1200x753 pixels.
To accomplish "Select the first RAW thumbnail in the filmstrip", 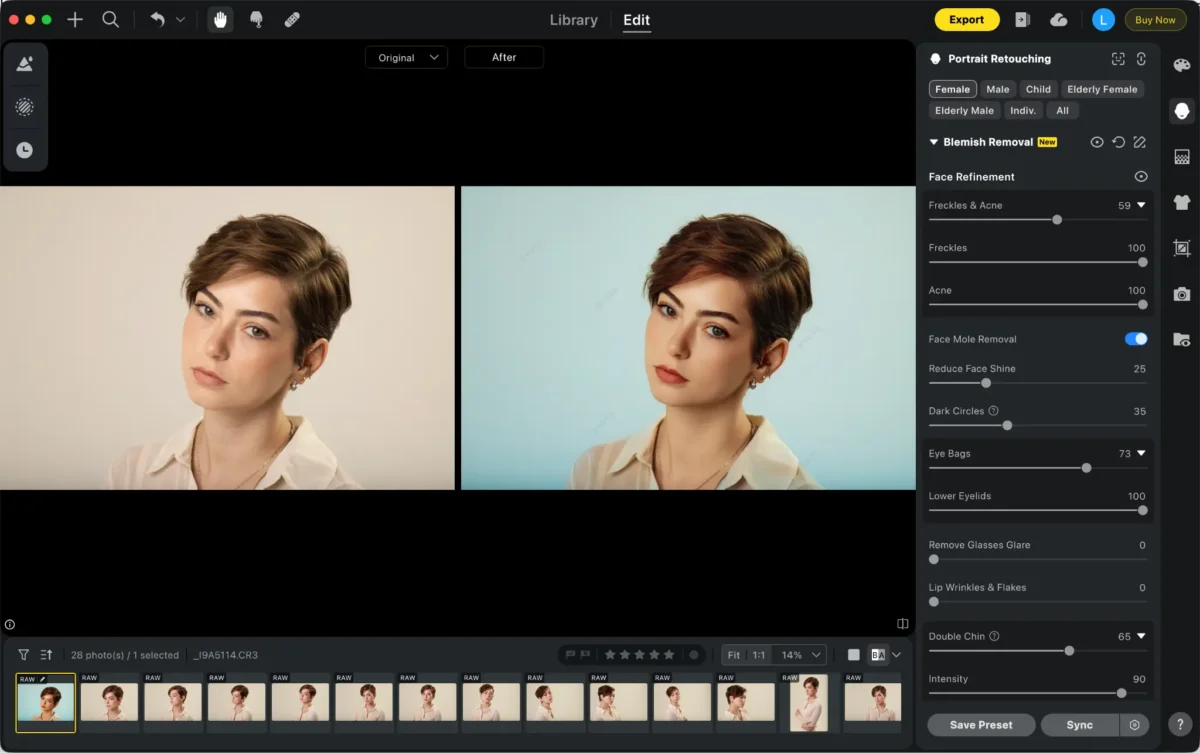I will click(45, 702).
